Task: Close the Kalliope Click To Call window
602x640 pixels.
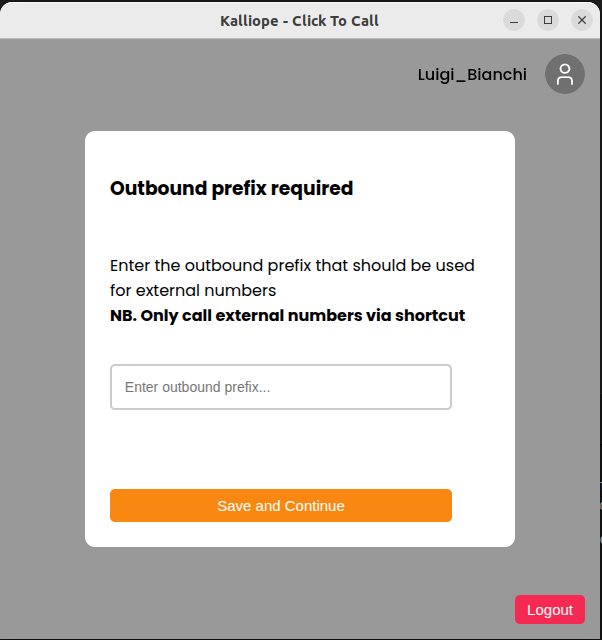Action: point(581,20)
